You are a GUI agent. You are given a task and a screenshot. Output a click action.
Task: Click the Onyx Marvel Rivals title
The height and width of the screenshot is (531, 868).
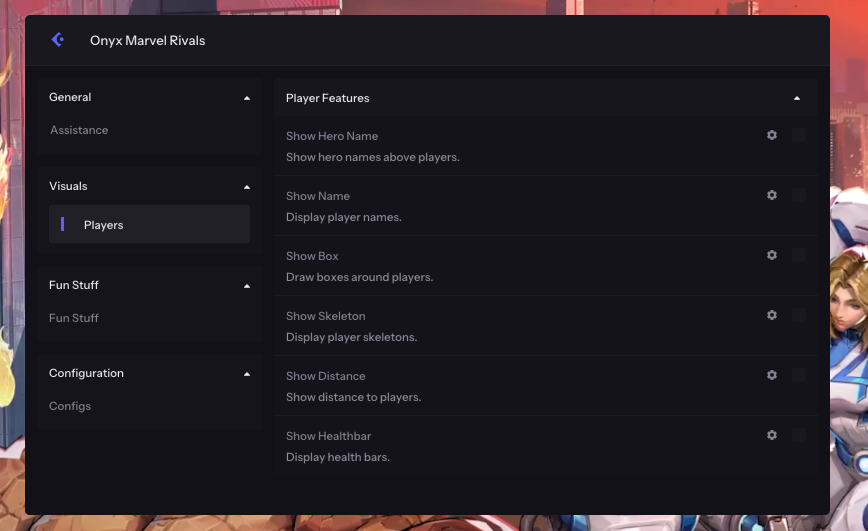click(147, 40)
